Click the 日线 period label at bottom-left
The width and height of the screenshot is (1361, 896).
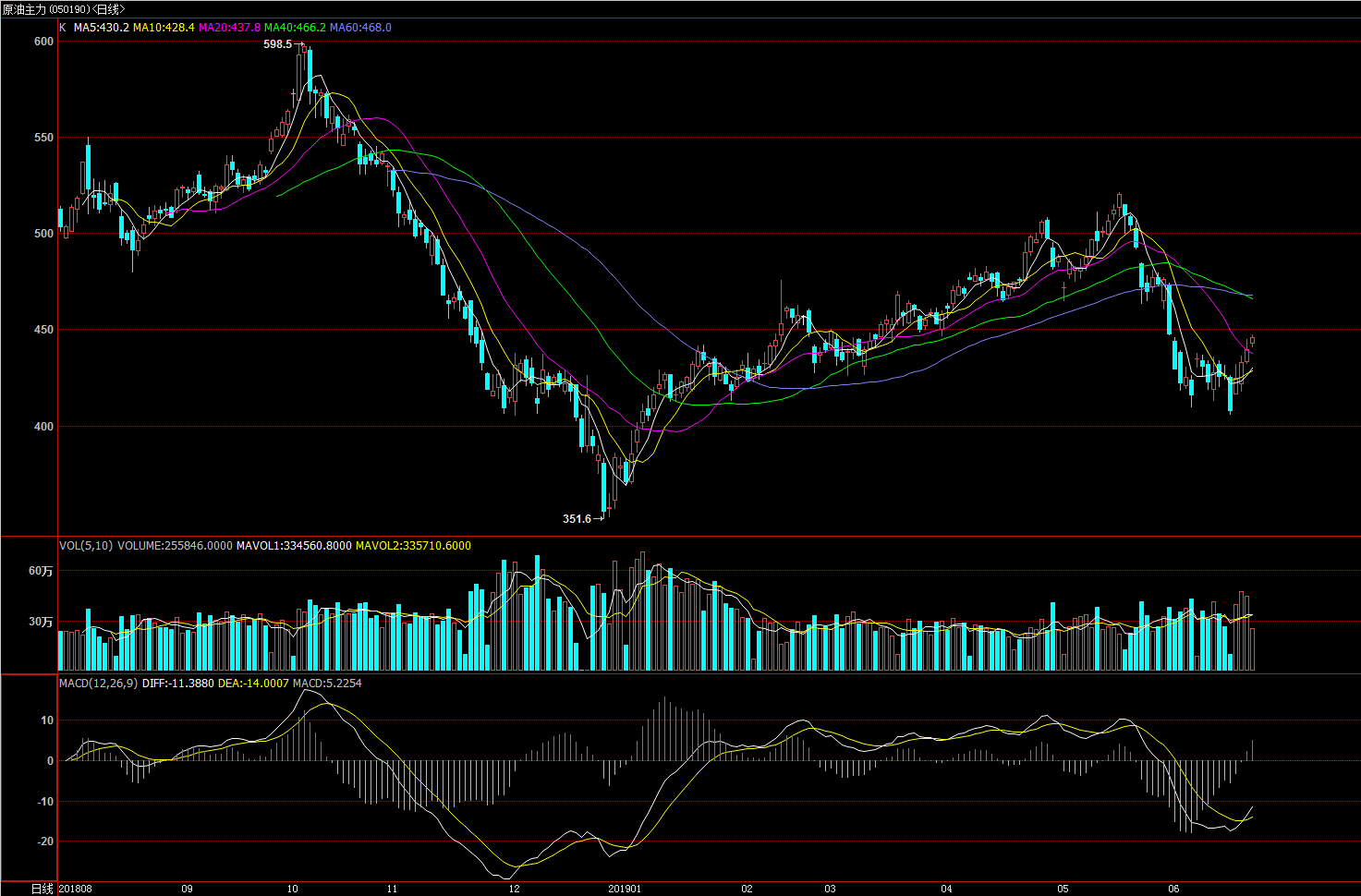(x=42, y=889)
